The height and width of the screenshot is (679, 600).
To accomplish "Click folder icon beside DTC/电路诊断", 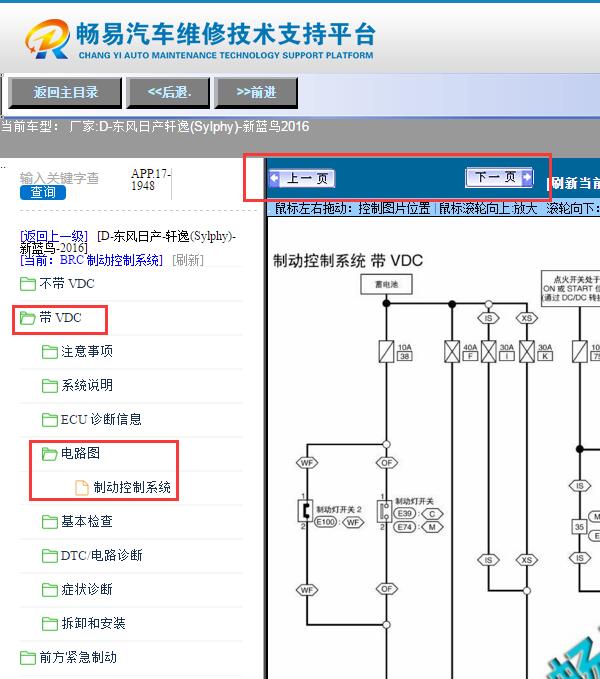I will (49, 556).
